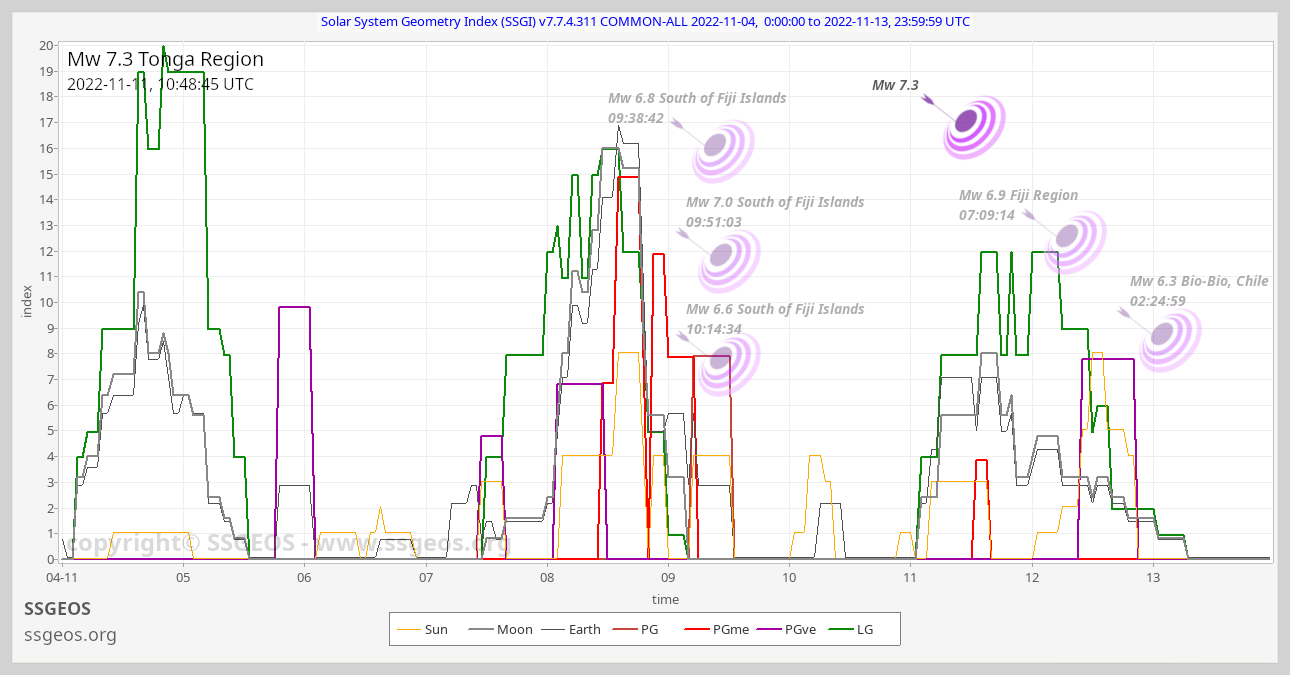Click the 'Mw 6.8 South of Fiji Islands' label
Viewport: 1290px width, 675px height.
tap(697, 98)
